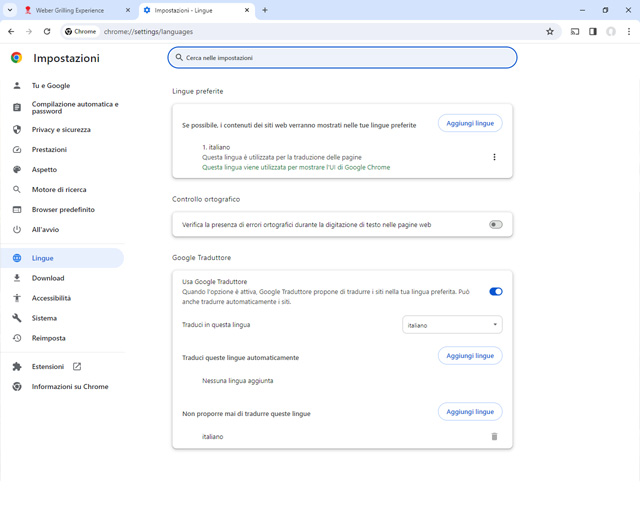640x512 pixels.
Task: Select the Impostazioni - Lingue tab
Action: click(197, 10)
